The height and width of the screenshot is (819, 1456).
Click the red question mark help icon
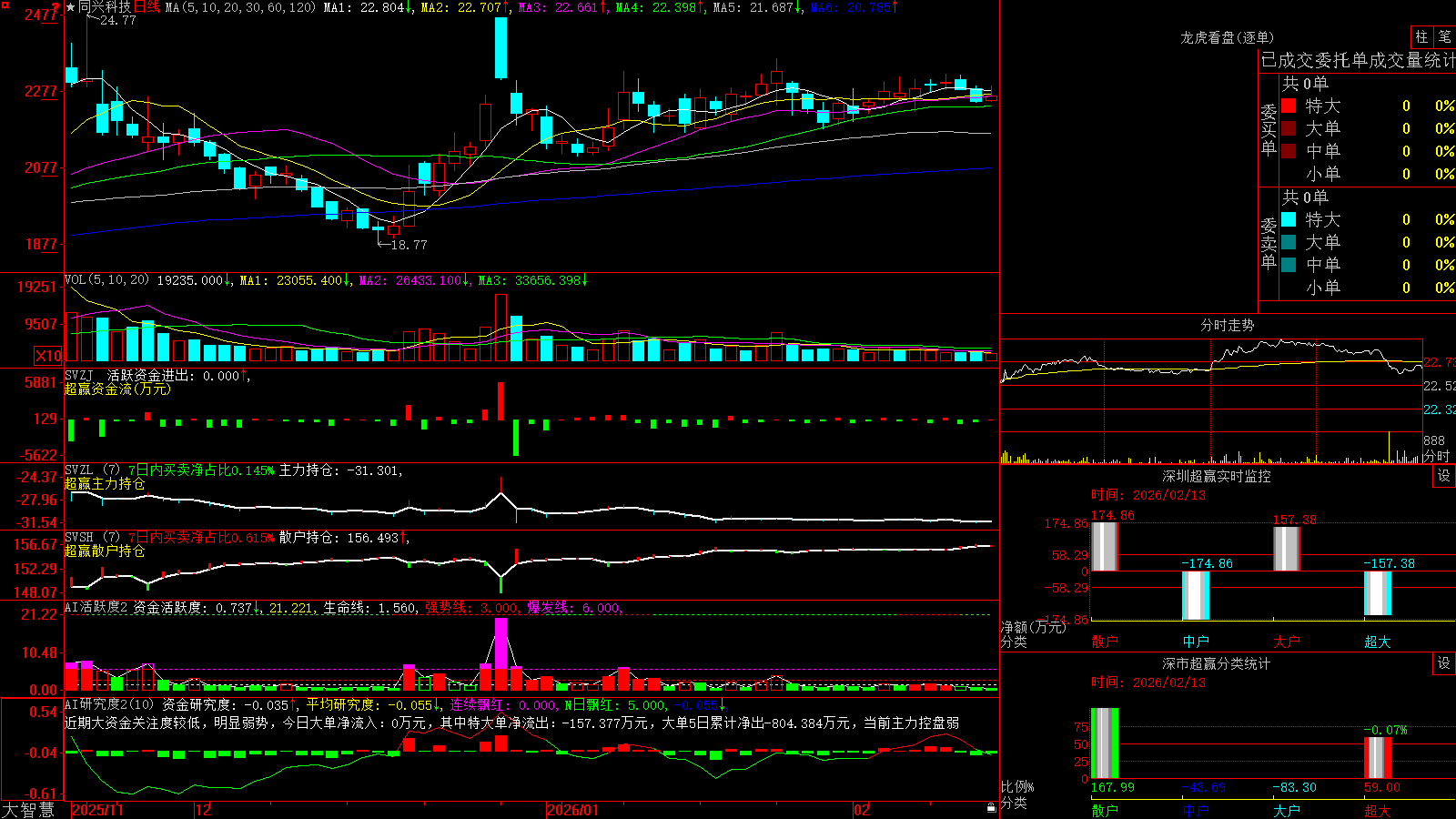pos(56,6)
